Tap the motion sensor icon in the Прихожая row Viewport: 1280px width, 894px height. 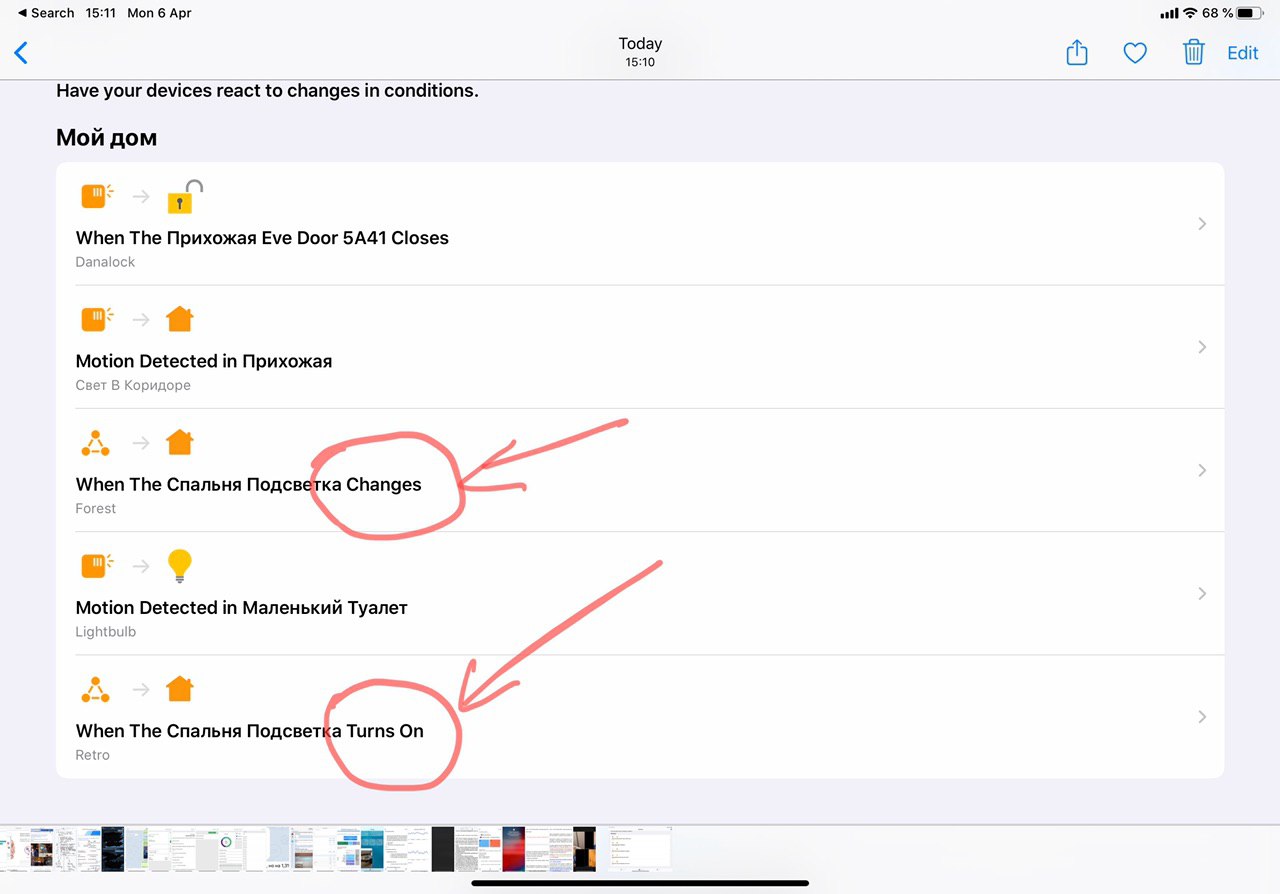(x=96, y=319)
